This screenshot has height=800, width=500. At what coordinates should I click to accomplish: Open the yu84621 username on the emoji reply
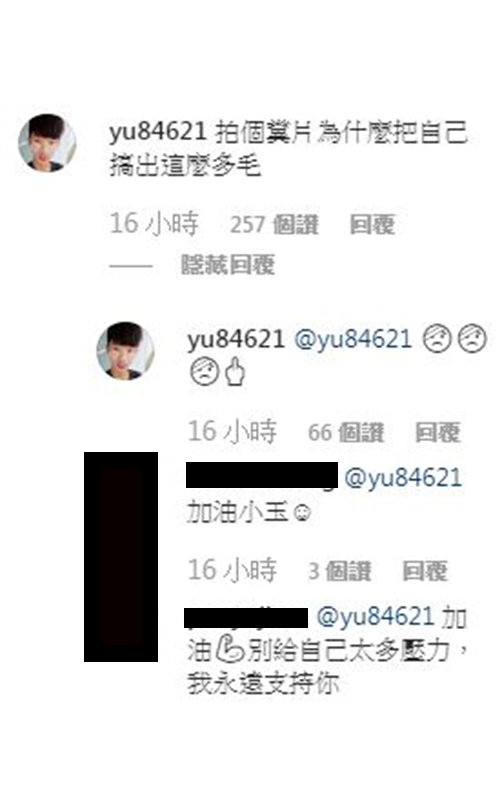[236, 340]
